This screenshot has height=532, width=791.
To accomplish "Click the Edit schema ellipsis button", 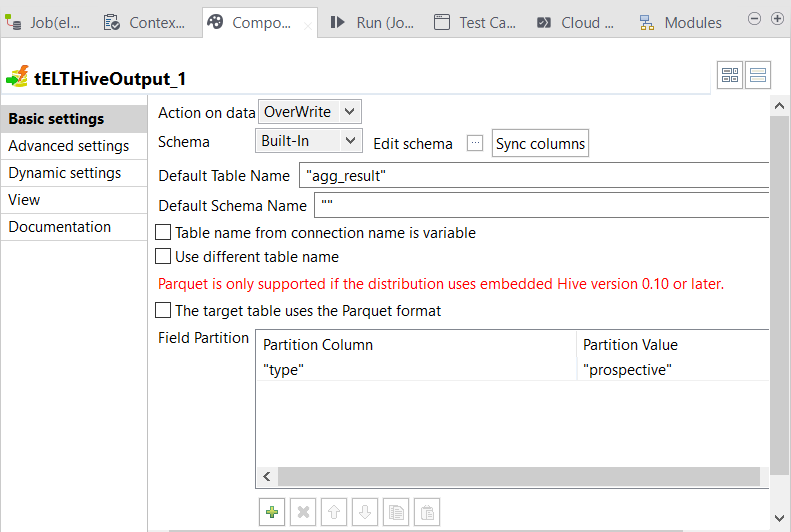I will 475,143.
